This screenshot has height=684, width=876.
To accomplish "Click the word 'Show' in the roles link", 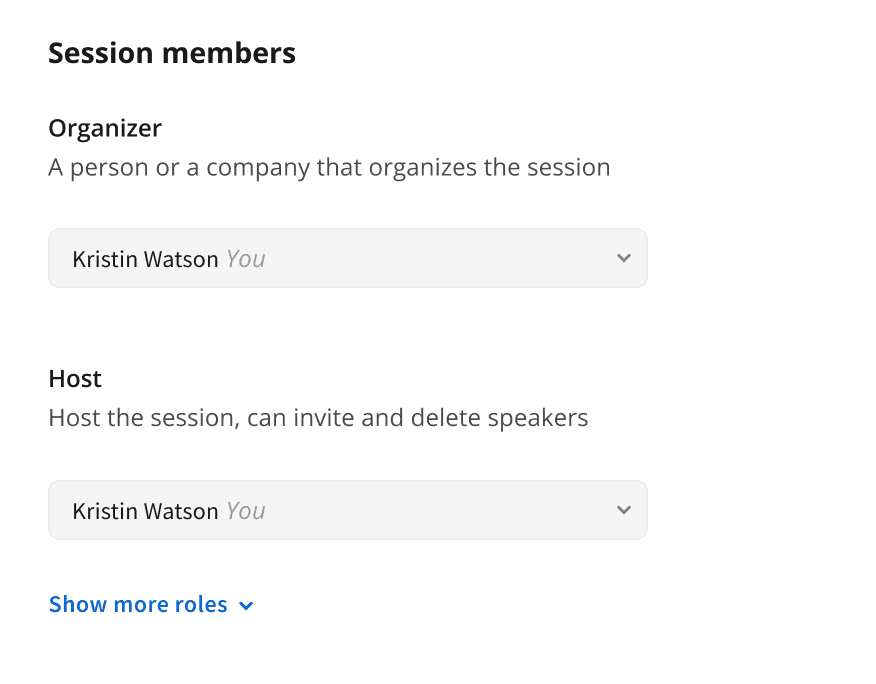I will 76,605.
